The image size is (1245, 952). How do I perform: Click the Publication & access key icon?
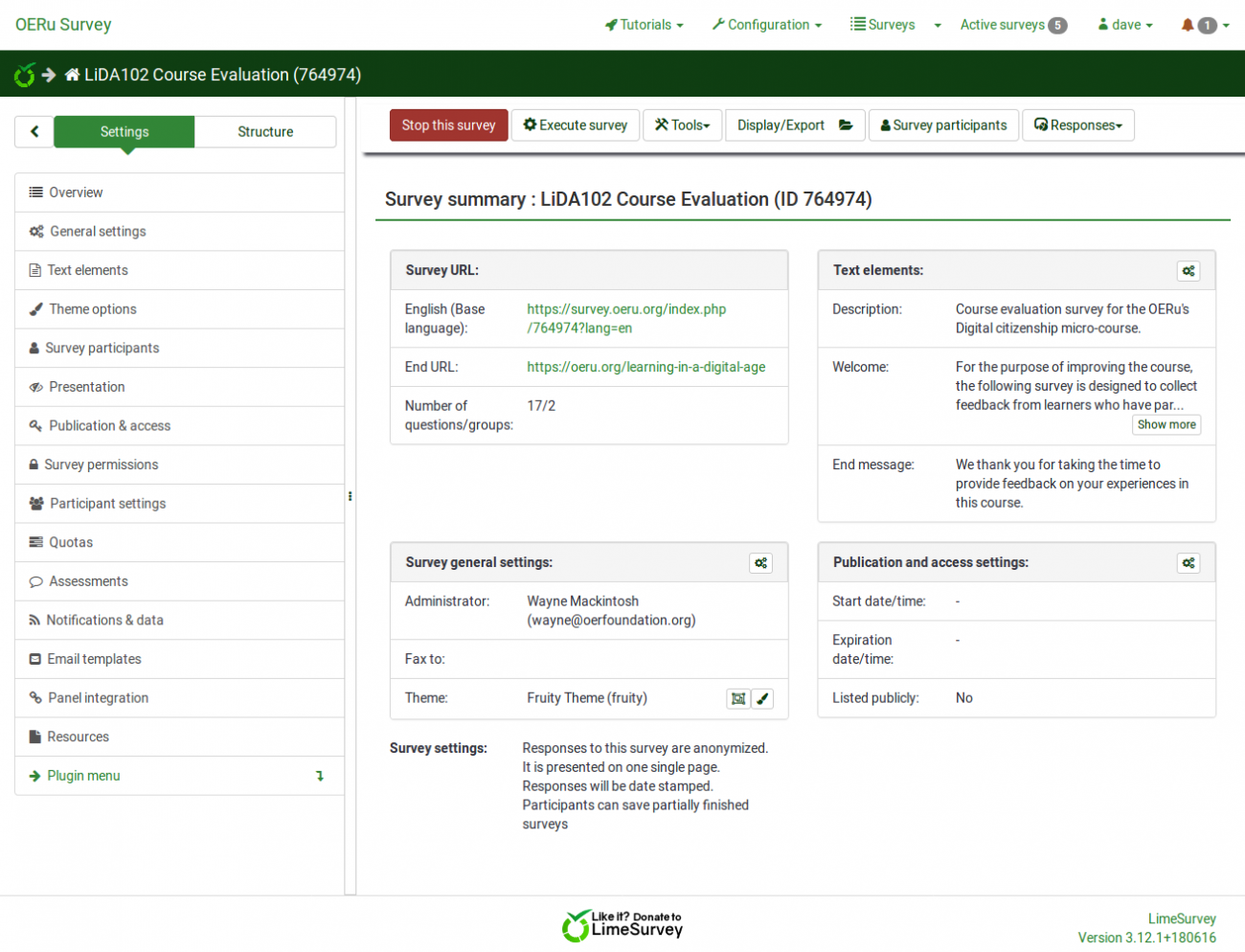(x=35, y=425)
